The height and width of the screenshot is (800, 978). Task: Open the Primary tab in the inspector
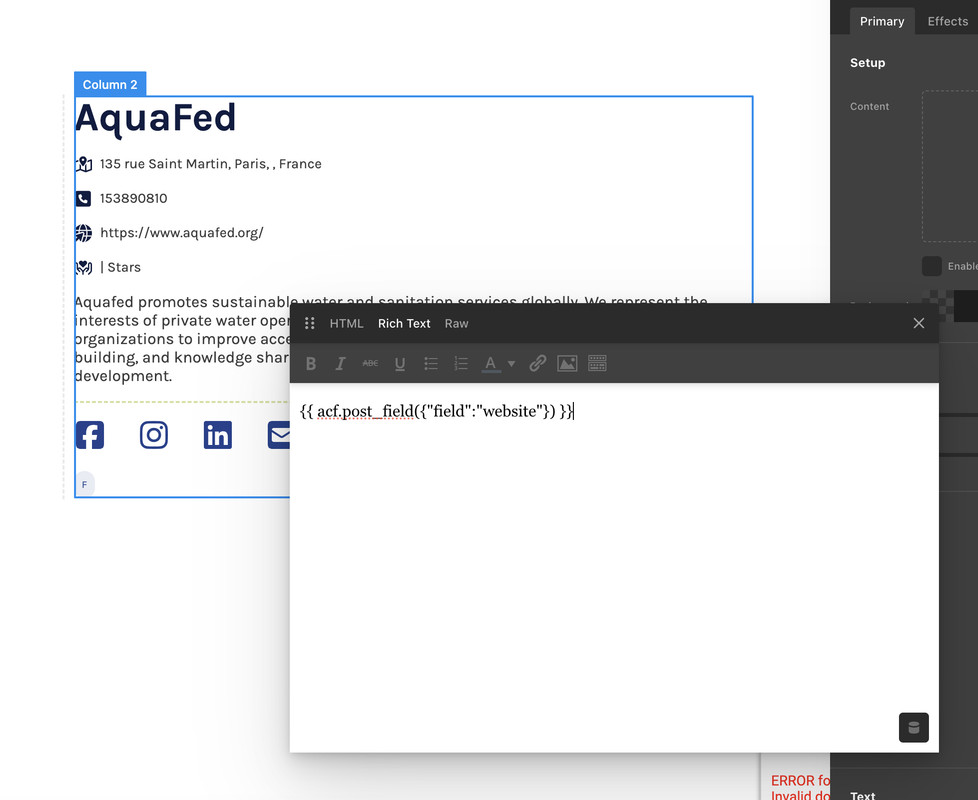coord(882,21)
